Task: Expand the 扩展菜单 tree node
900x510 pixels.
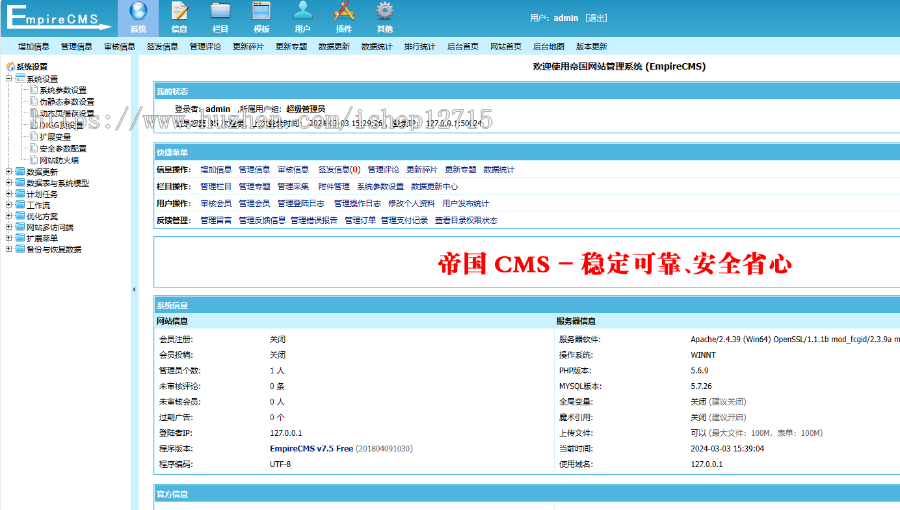Action: (x=9, y=238)
